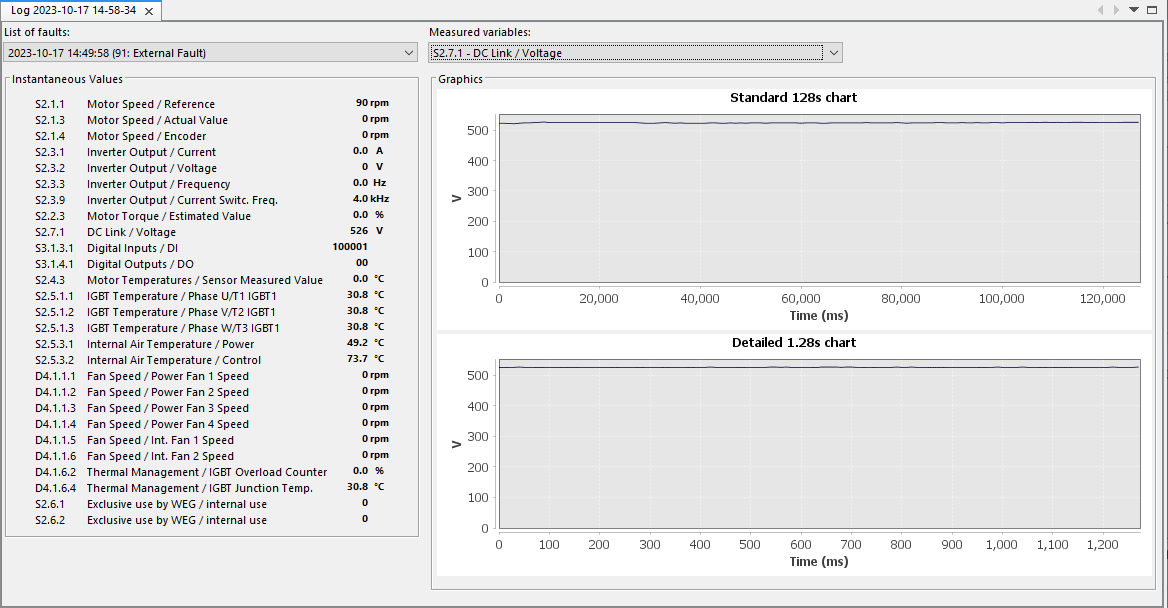Click the scroll tabs right arrow

point(1117,10)
